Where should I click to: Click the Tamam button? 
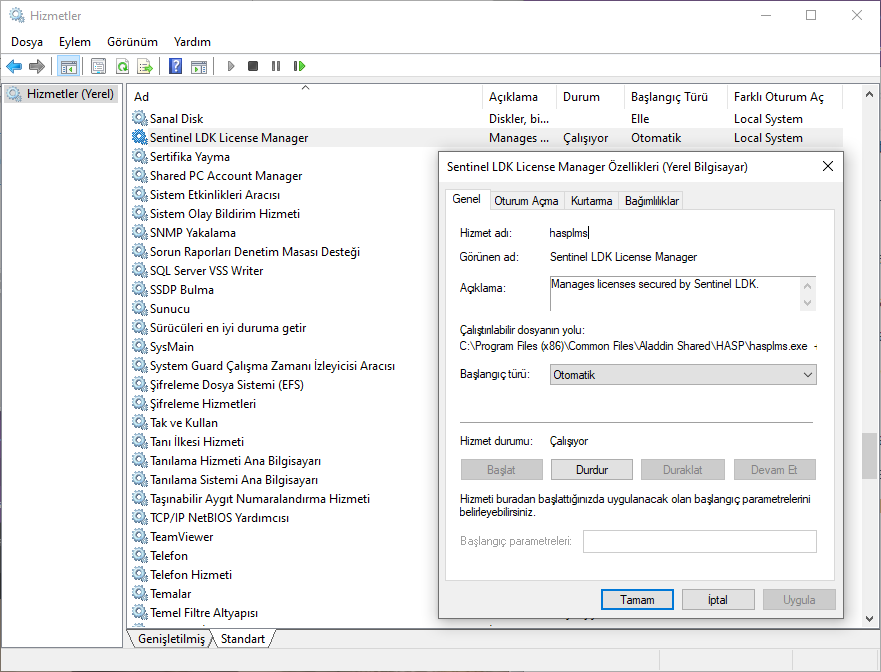pos(637,600)
